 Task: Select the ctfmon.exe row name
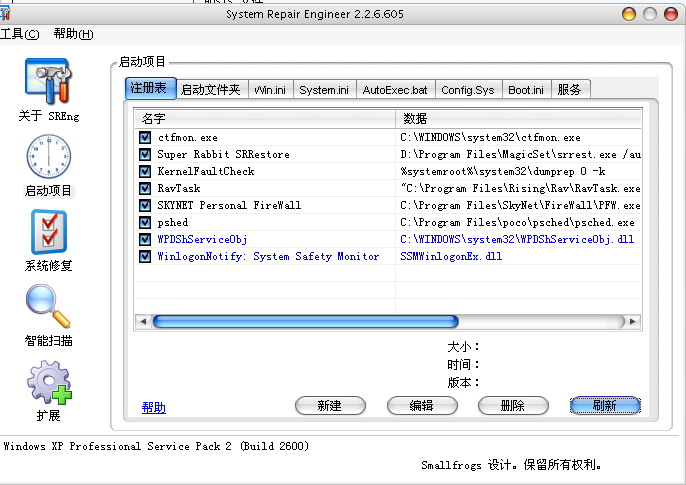pyautogui.click(x=188, y=138)
